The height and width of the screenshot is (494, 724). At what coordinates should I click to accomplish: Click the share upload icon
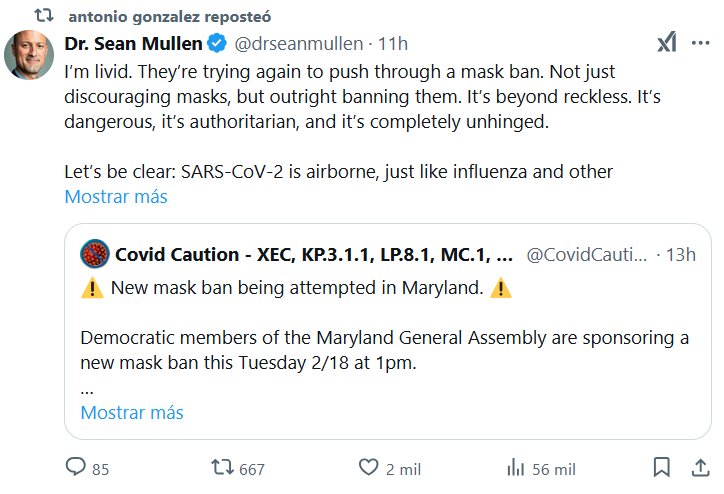click(x=699, y=467)
